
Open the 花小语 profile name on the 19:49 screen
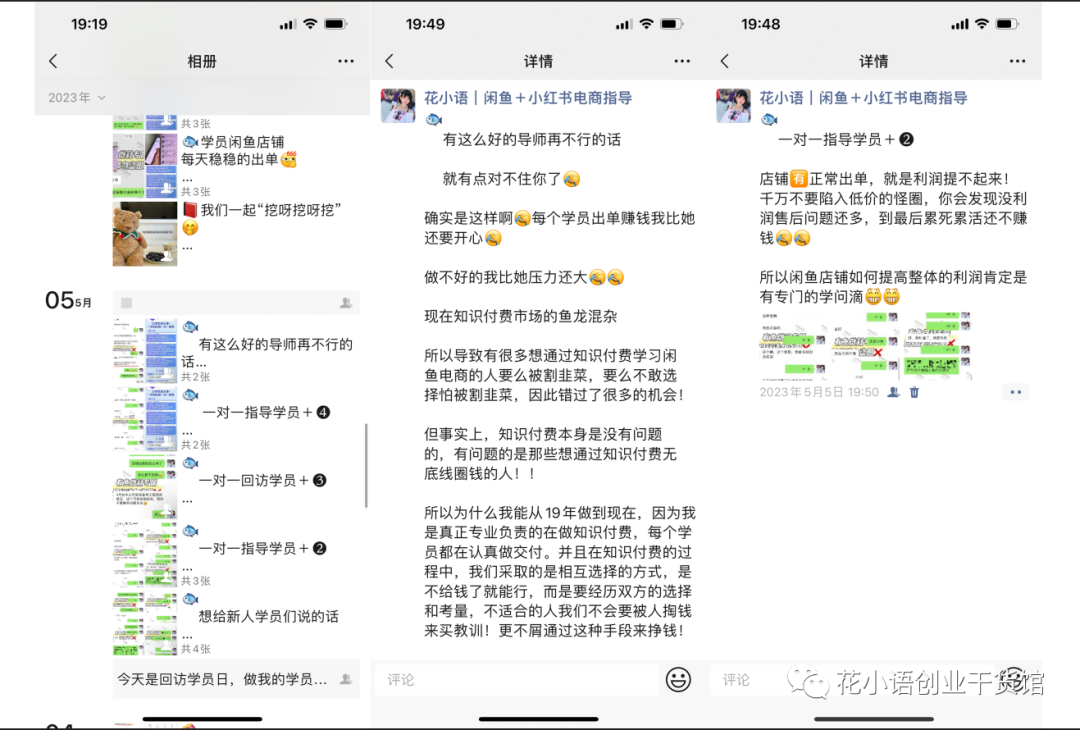(x=528, y=98)
